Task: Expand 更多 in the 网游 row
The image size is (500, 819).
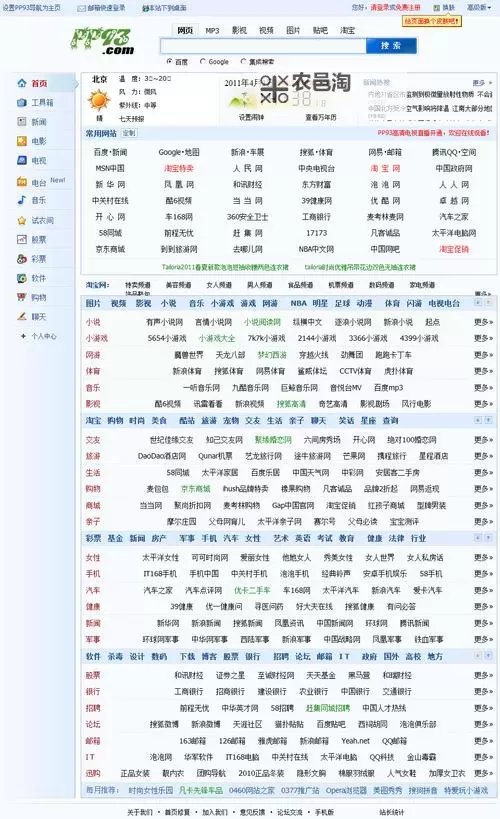Action: pyautogui.click(x=483, y=355)
